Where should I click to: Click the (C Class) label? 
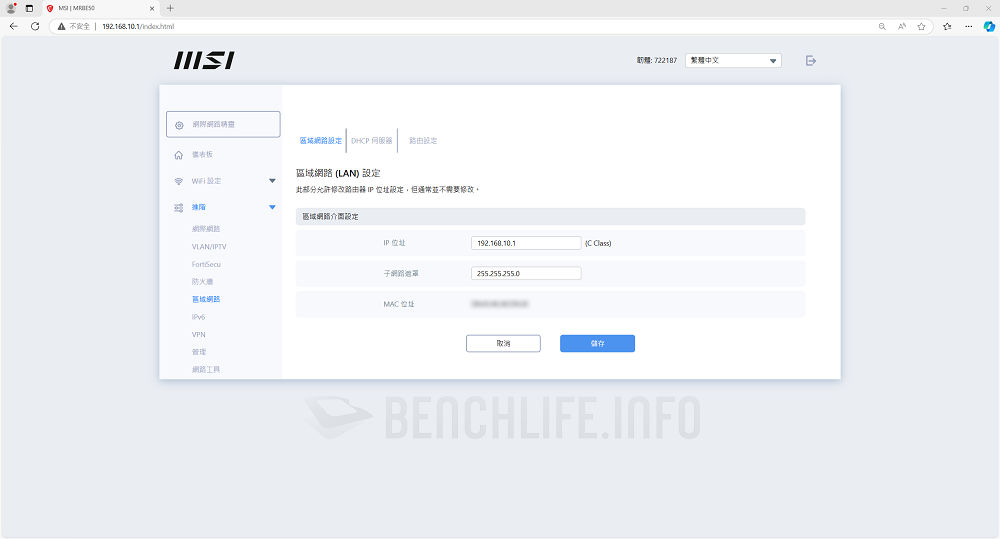tap(598, 243)
